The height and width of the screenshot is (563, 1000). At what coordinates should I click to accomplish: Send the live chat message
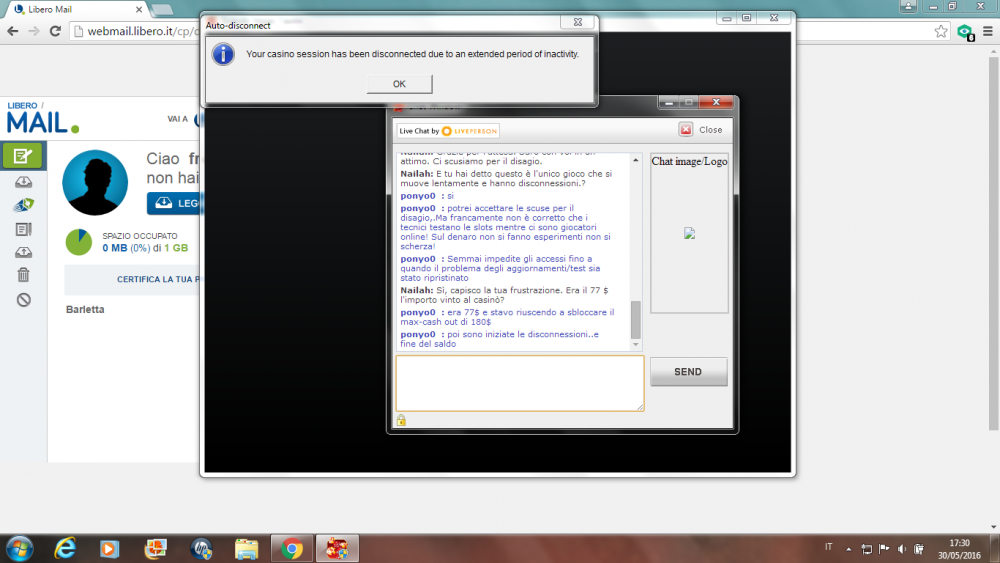(x=688, y=372)
